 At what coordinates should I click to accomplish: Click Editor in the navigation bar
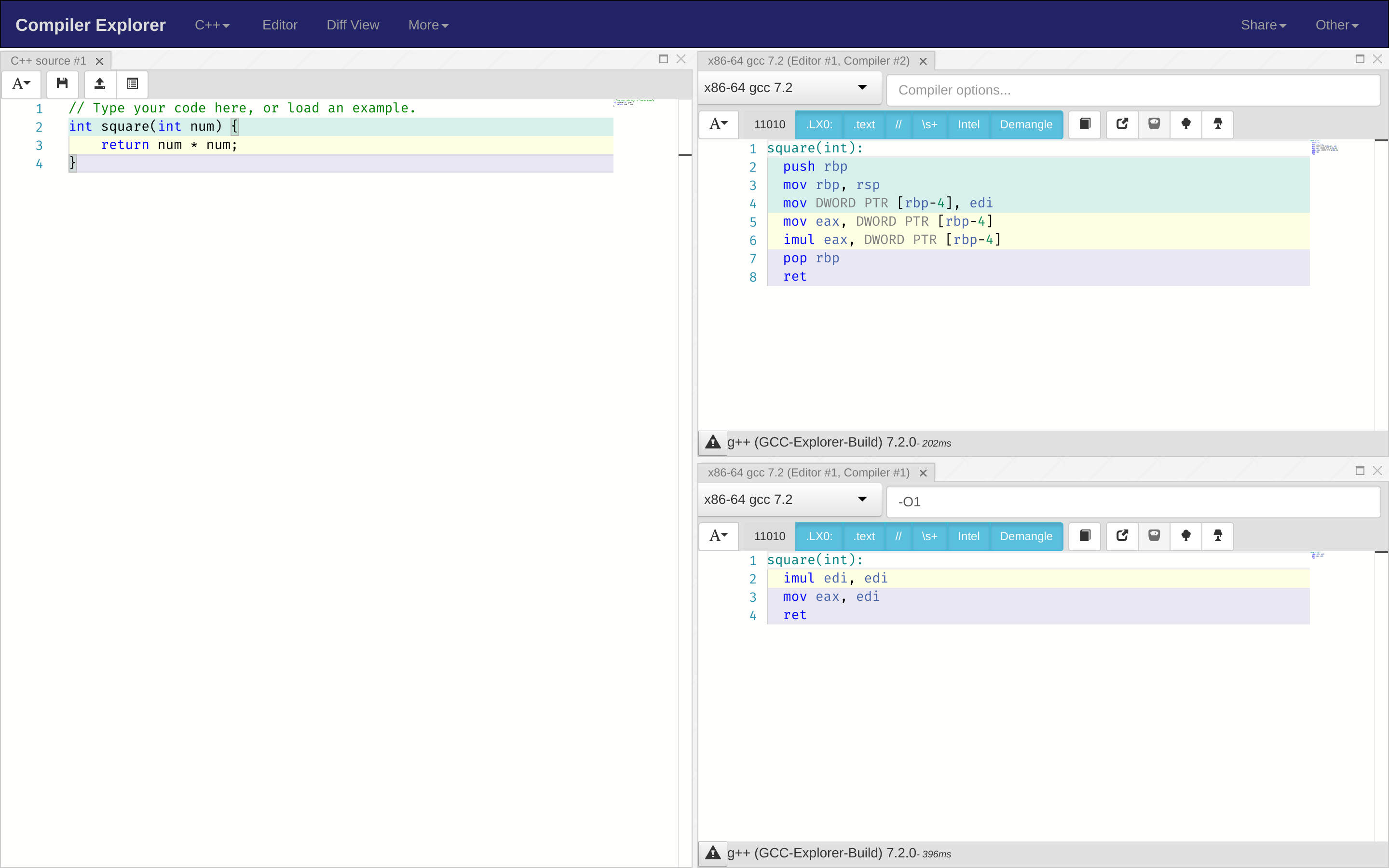tap(280, 25)
